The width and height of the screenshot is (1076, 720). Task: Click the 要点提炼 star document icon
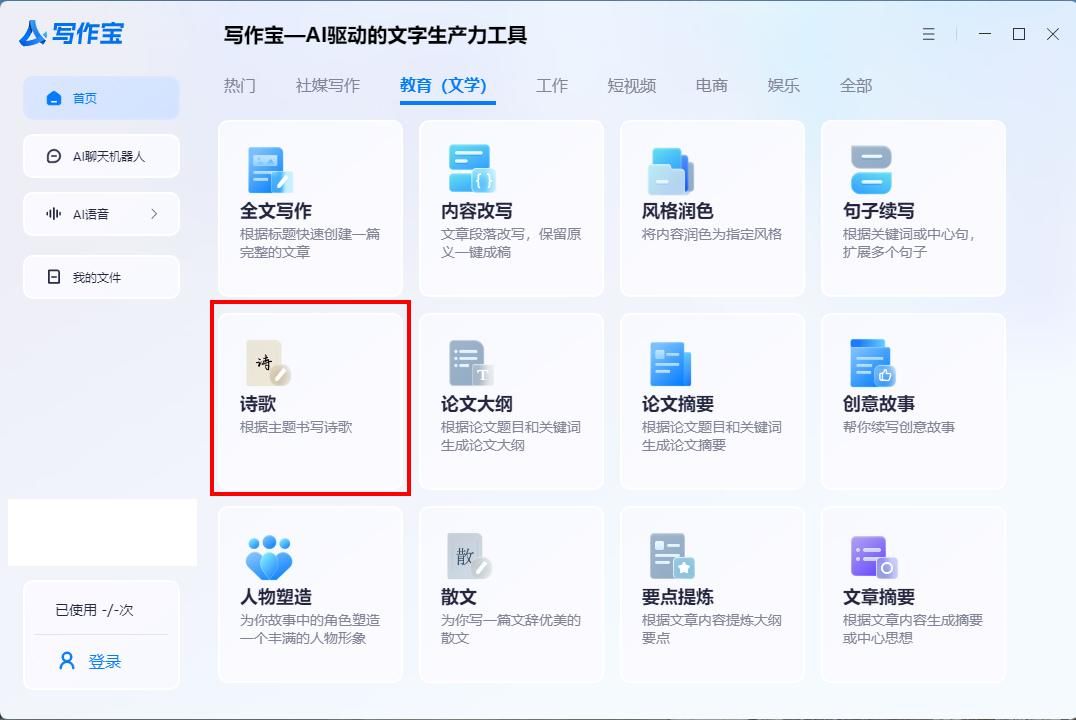pyautogui.click(x=672, y=556)
